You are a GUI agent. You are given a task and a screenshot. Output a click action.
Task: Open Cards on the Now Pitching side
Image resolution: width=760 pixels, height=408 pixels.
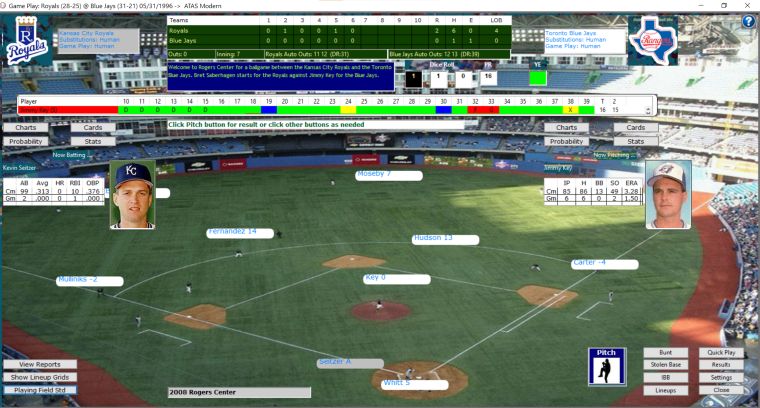[x=635, y=127]
